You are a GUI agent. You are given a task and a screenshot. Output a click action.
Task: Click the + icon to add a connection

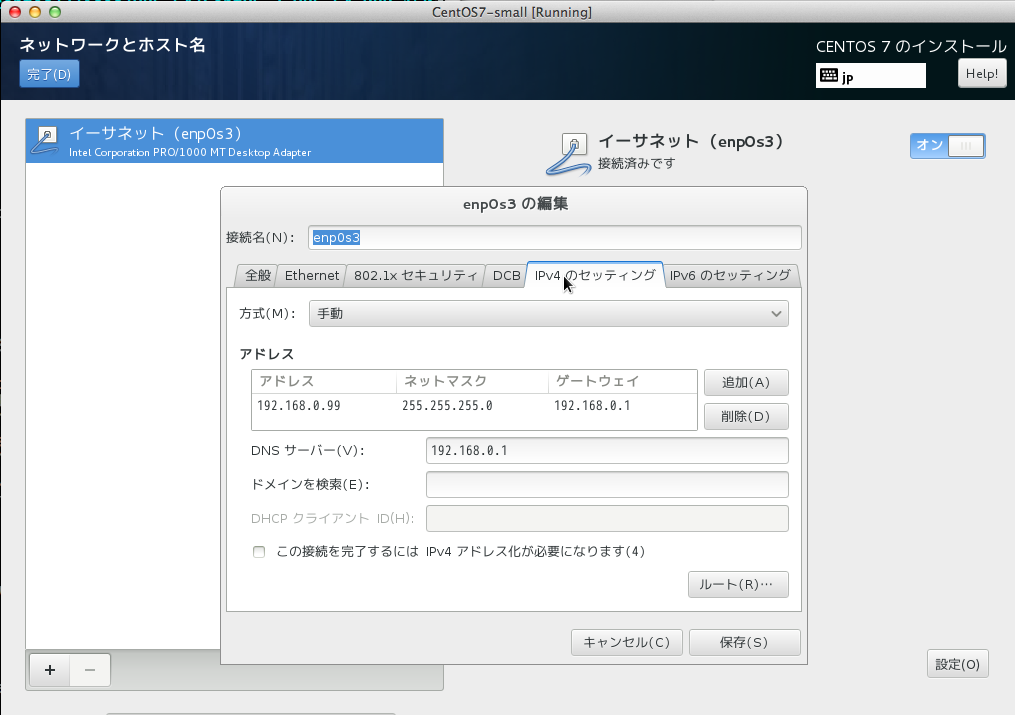tap(49, 670)
